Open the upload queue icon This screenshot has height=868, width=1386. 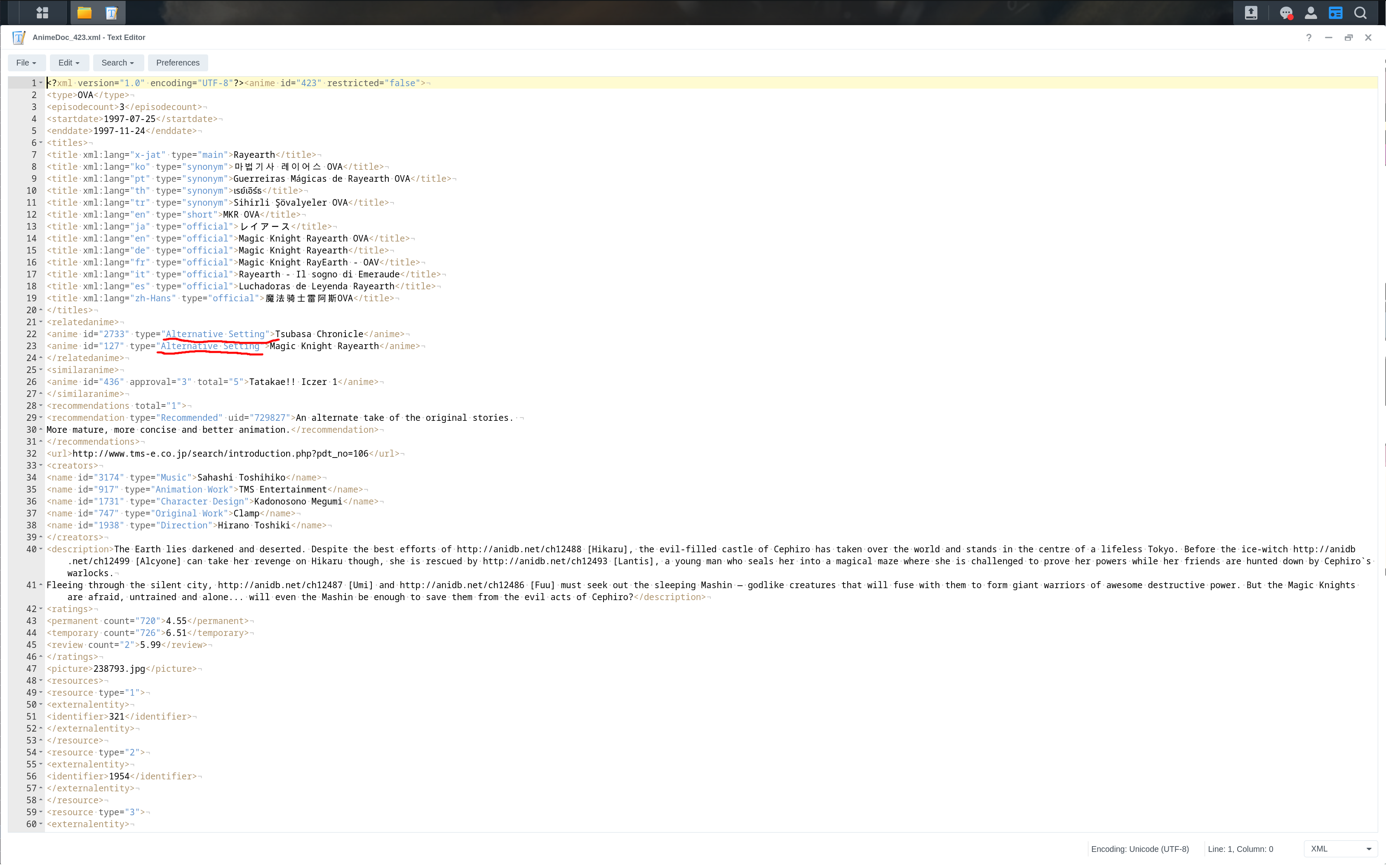click(x=1251, y=13)
